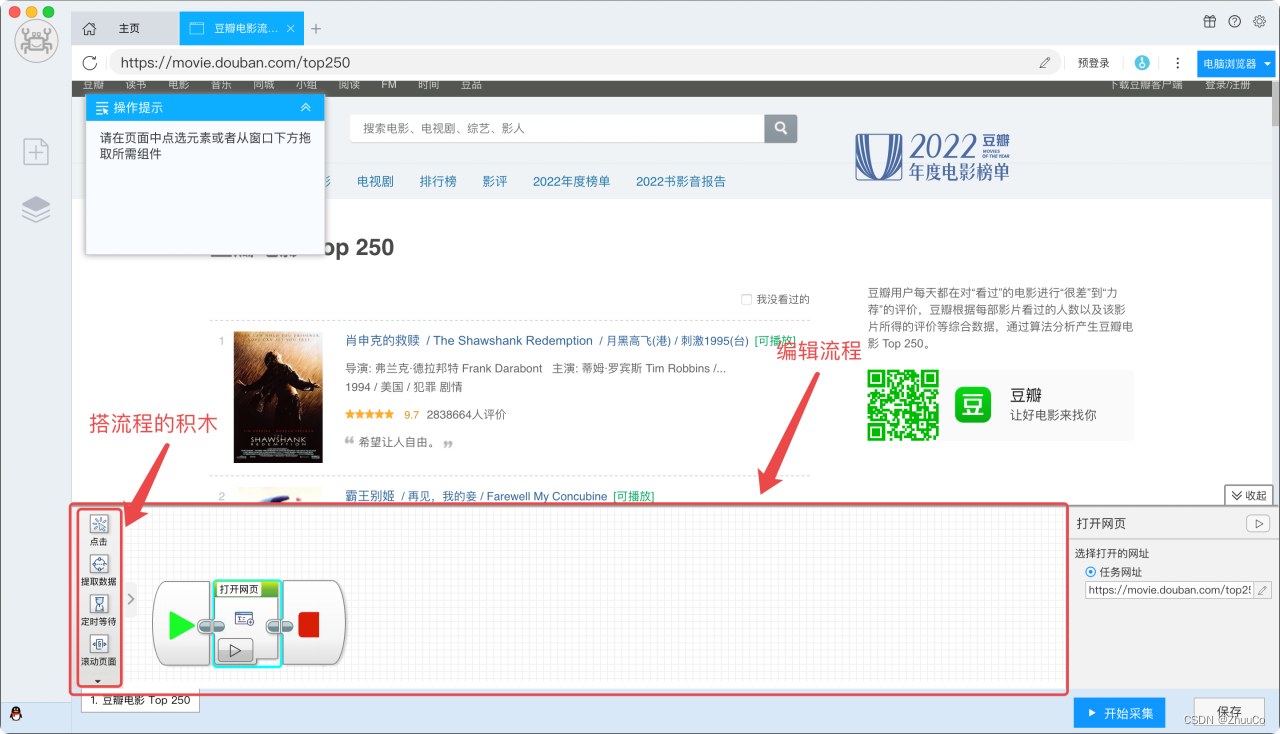Click the 保存 button
This screenshot has width=1280, height=734.
[1229, 713]
